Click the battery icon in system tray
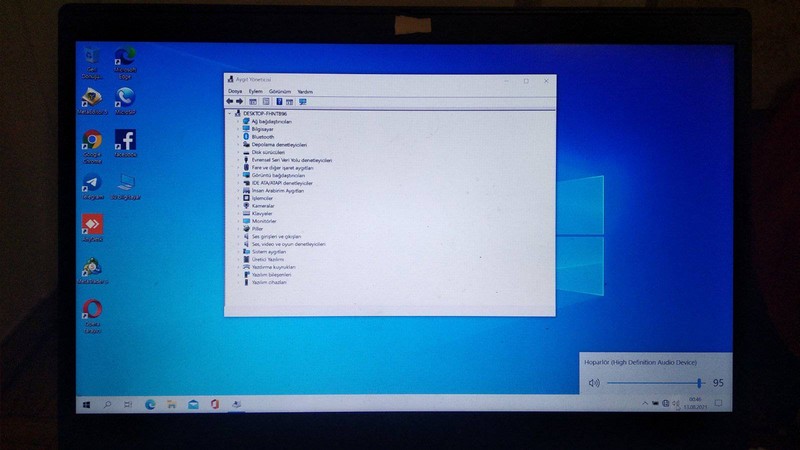Viewport: 800px width, 450px height. coord(655,404)
